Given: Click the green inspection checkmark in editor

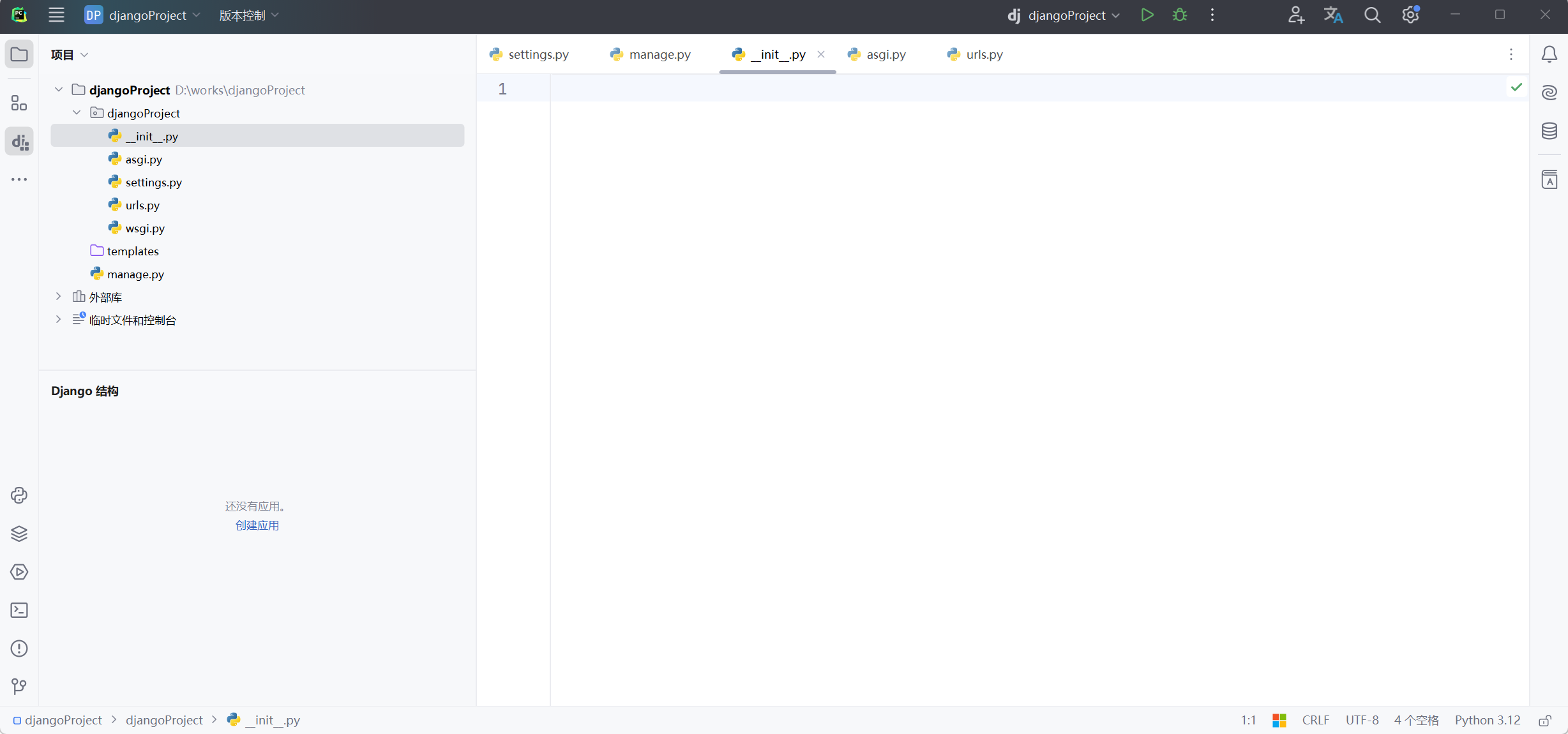Looking at the screenshot, I should (1517, 87).
